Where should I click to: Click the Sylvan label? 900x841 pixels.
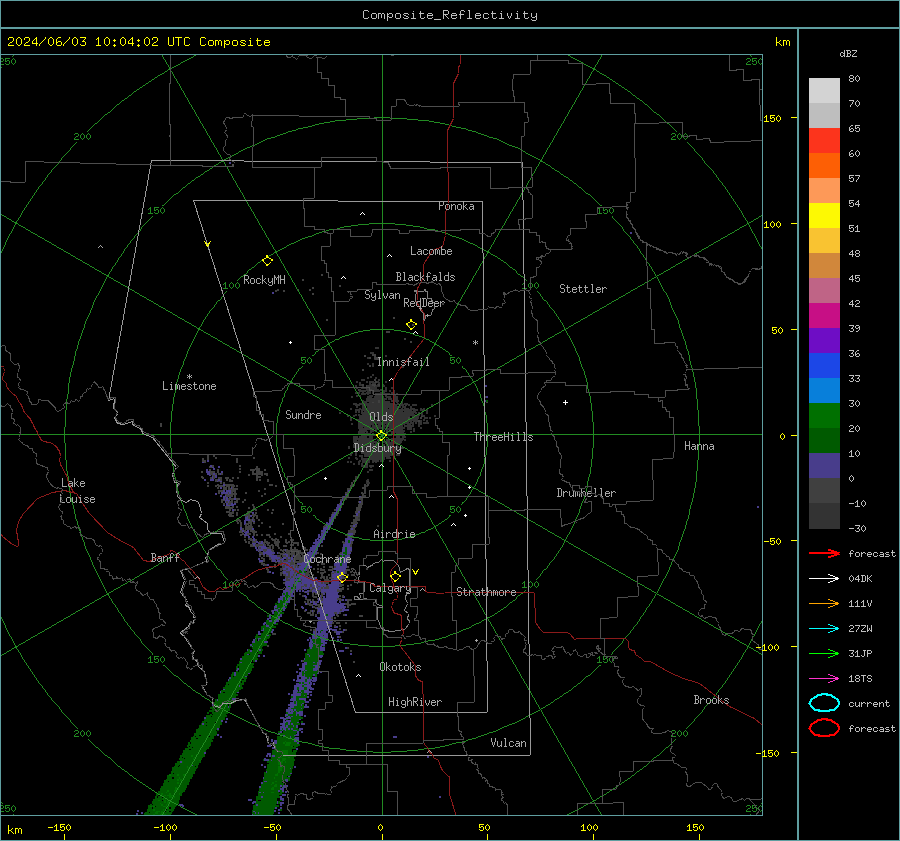(x=382, y=295)
